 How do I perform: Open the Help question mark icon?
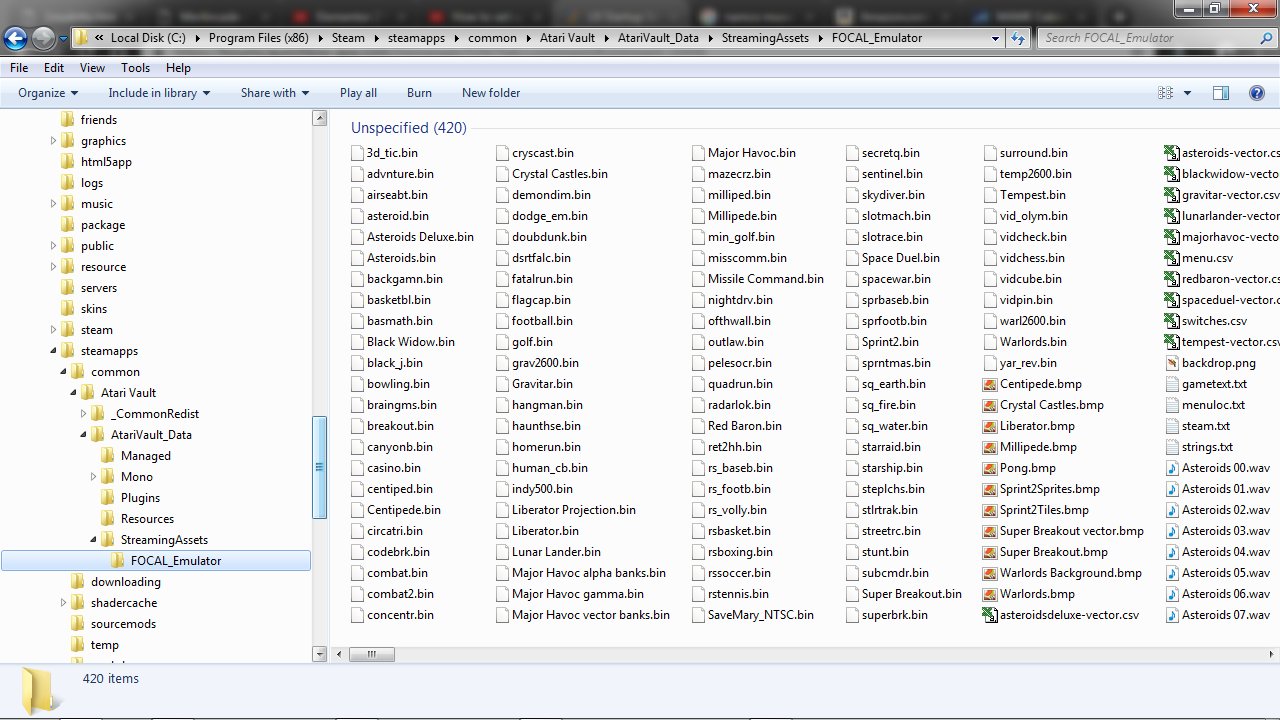coord(1257,93)
